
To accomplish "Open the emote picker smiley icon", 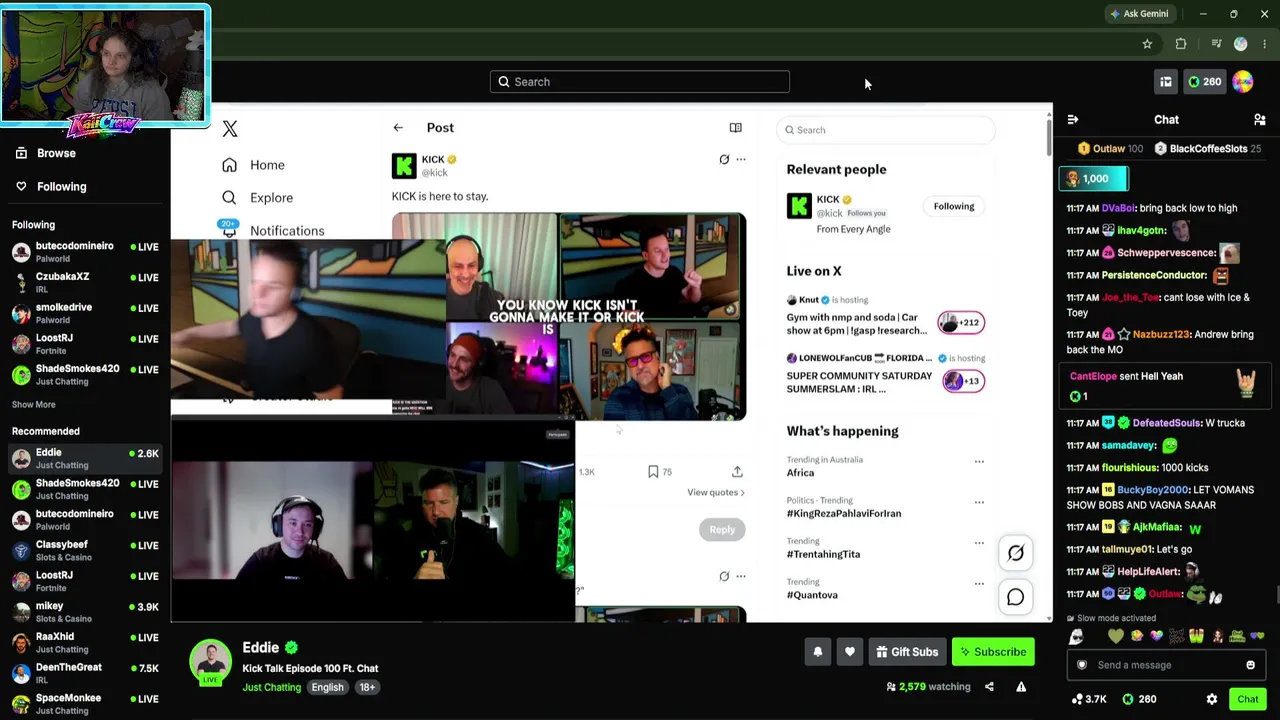I will 1250,665.
